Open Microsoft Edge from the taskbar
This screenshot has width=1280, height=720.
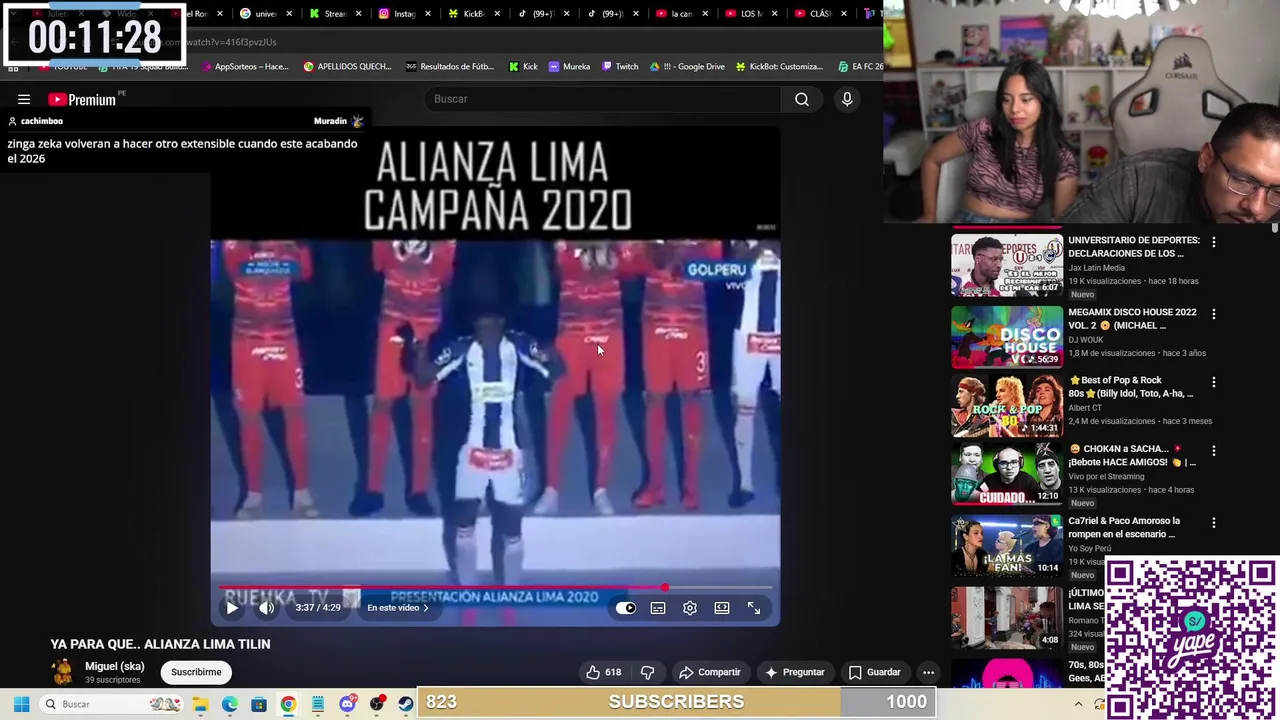(x=229, y=704)
